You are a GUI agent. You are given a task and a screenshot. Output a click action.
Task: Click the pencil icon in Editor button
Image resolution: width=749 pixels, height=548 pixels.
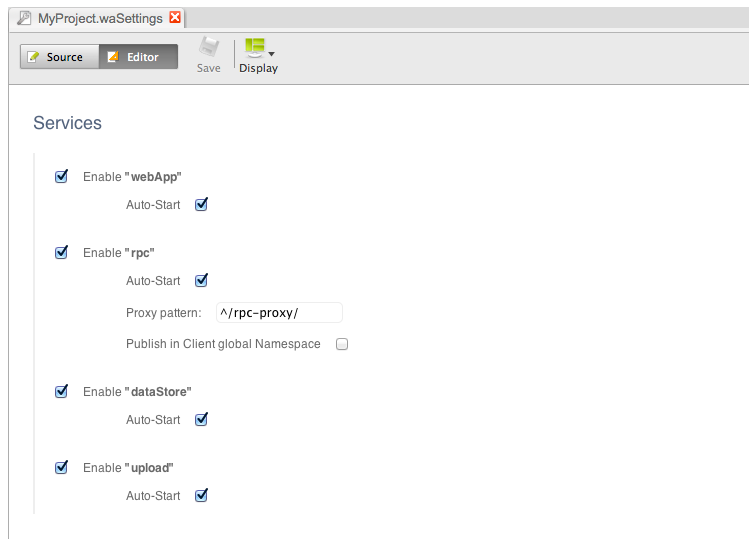(113, 57)
